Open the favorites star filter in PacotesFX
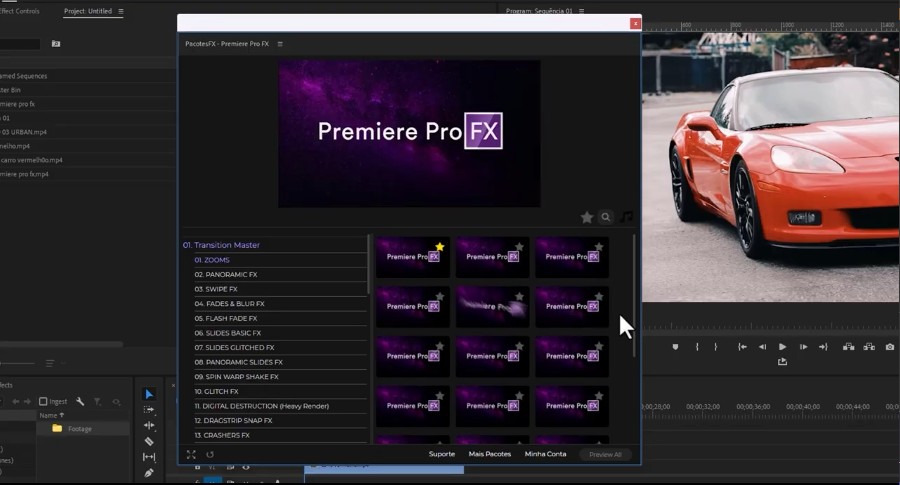Viewport: 900px width, 485px height. 587,217
